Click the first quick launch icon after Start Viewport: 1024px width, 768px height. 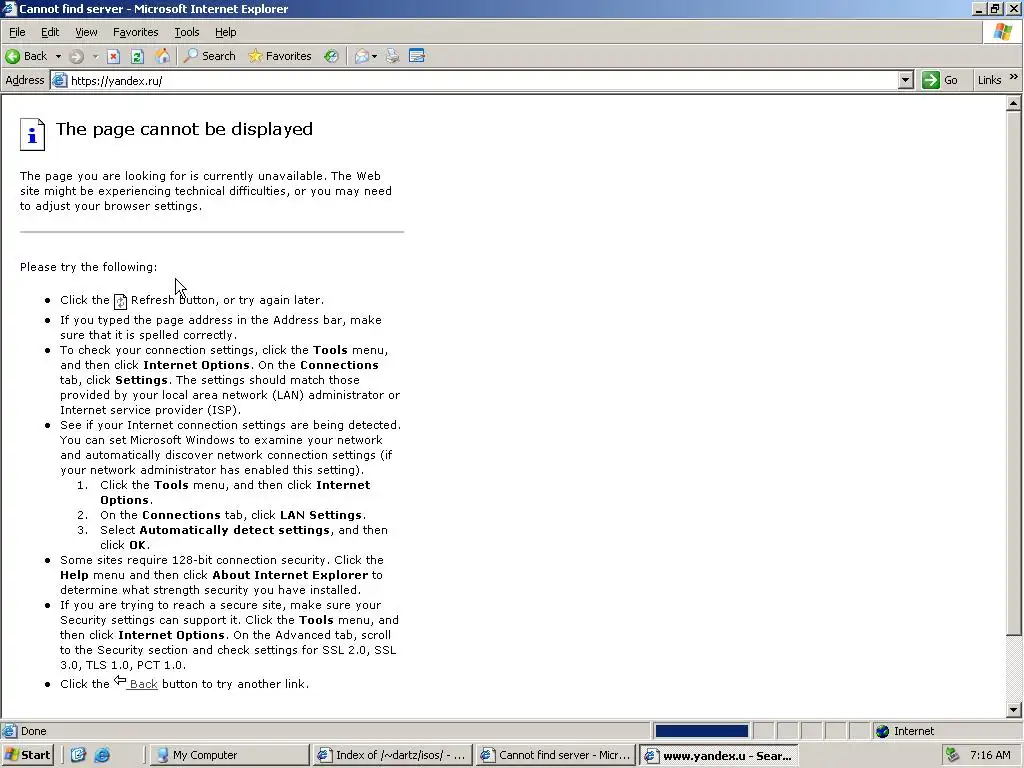point(78,755)
